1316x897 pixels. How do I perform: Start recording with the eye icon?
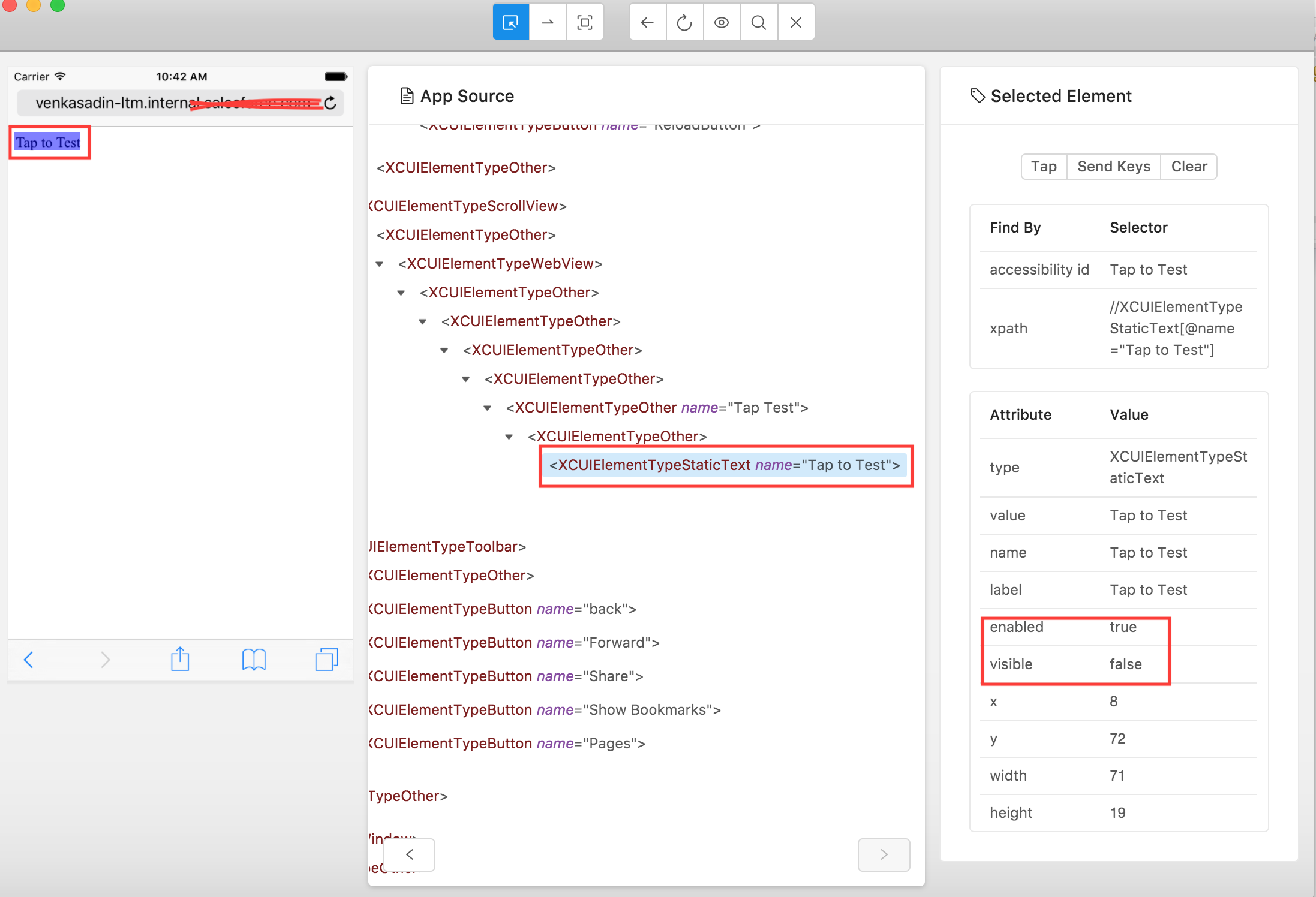point(722,23)
